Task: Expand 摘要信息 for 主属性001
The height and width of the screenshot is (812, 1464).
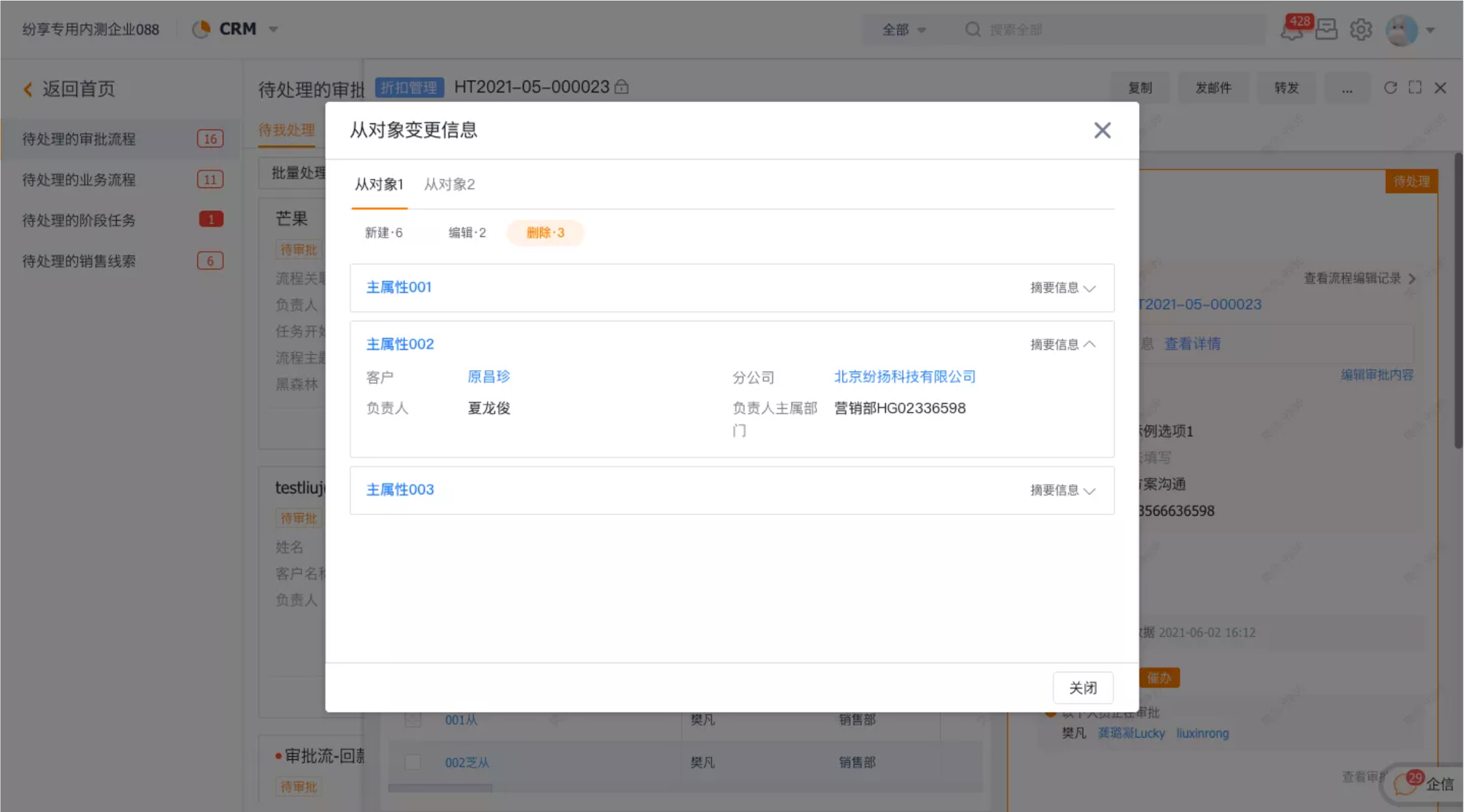Action: coord(1063,288)
